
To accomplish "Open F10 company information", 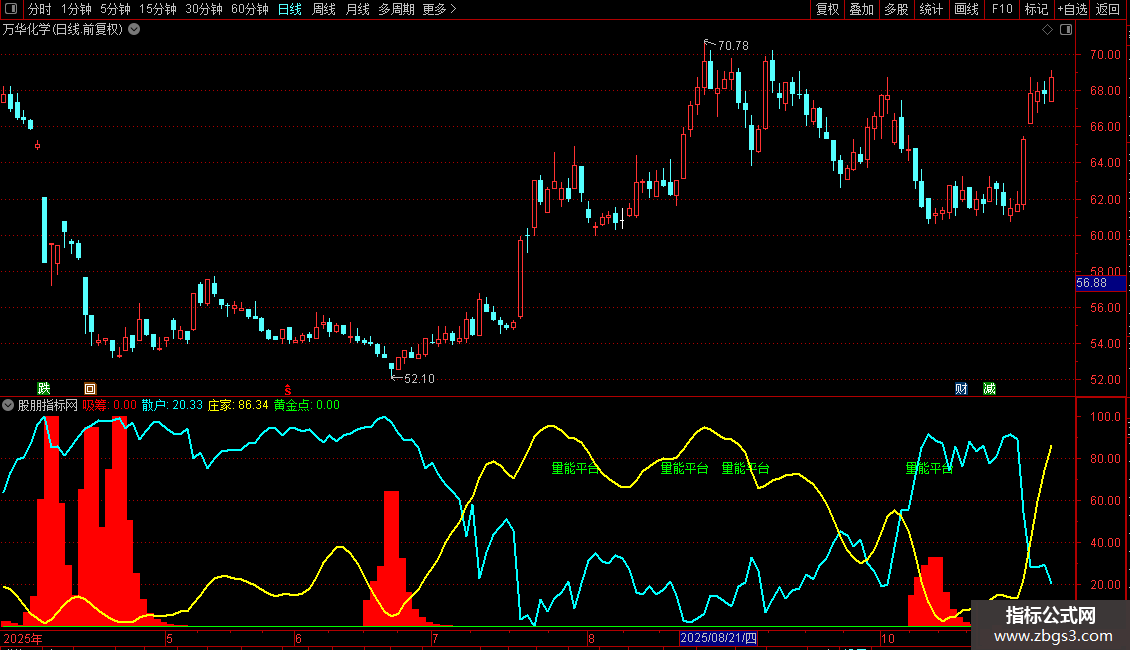I will (1002, 9).
